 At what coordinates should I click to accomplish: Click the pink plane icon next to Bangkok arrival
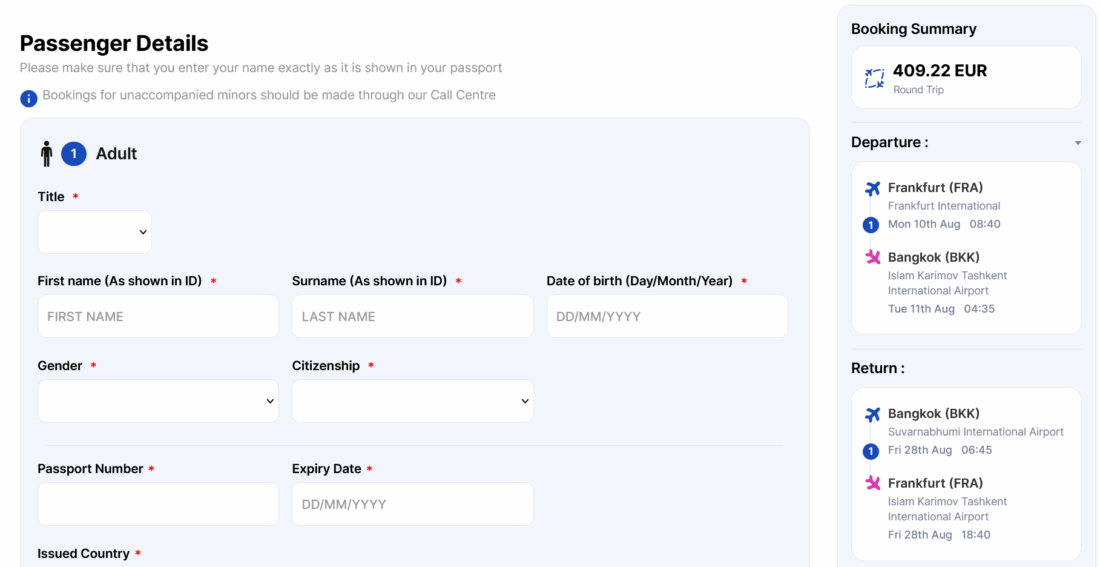872,258
